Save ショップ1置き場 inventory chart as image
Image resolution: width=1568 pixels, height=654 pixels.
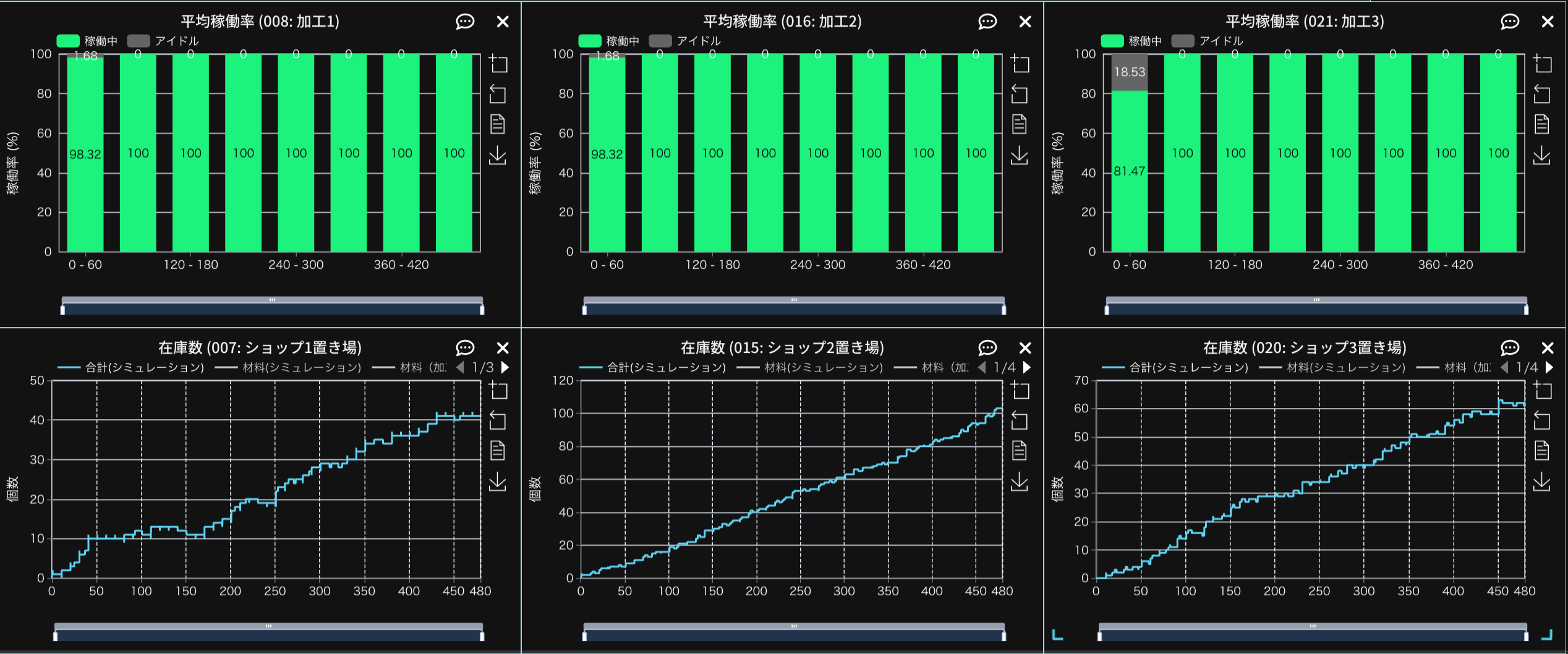(x=498, y=481)
